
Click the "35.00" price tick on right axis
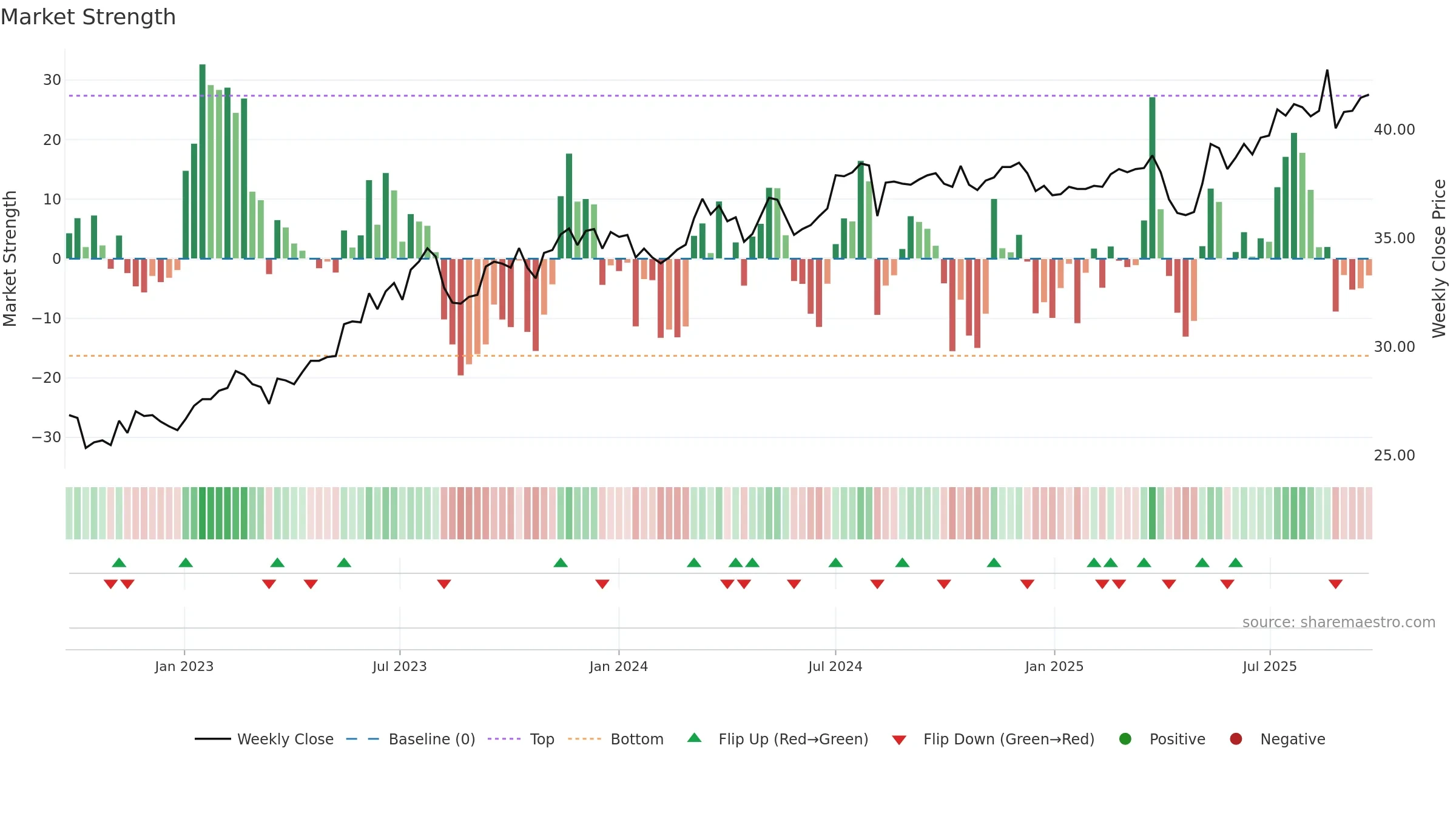[x=1394, y=238]
